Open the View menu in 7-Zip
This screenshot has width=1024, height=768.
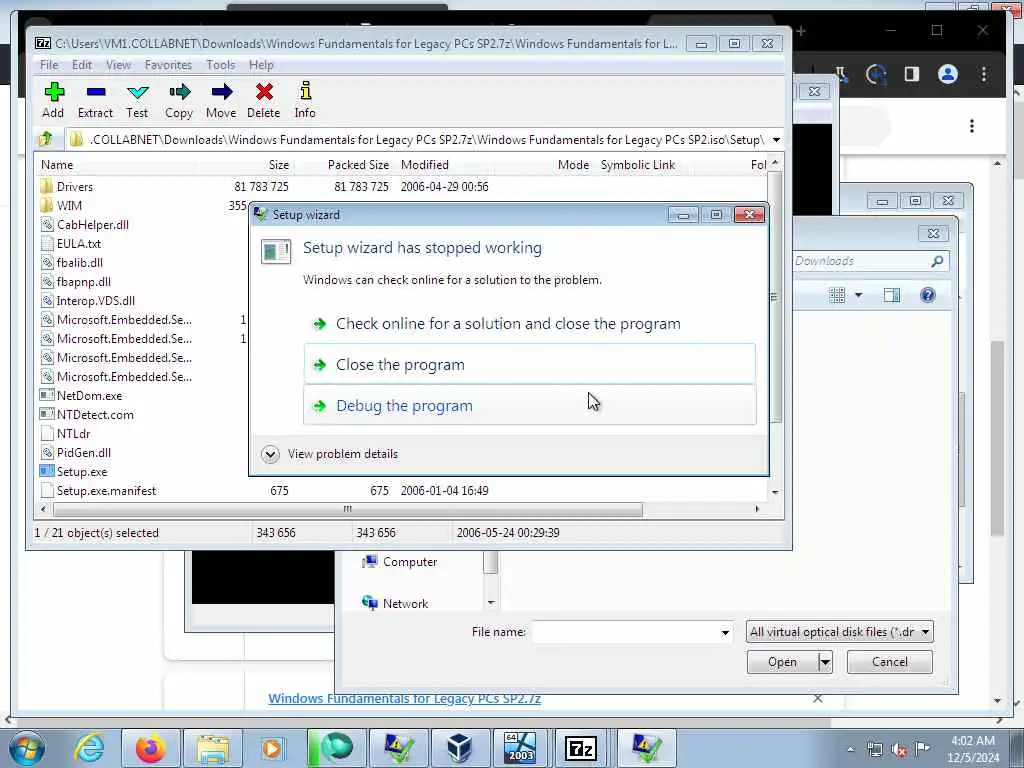pyautogui.click(x=118, y=65)
